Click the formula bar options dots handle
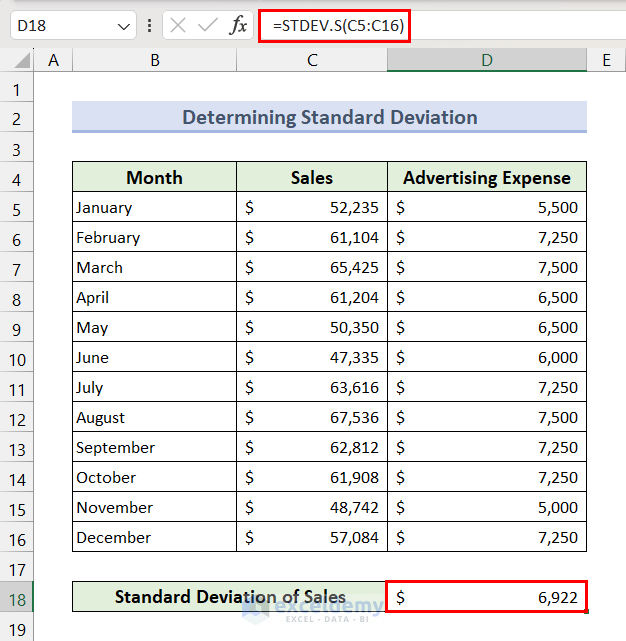Viewport: 626px width, 641px height. coord(149,26)
